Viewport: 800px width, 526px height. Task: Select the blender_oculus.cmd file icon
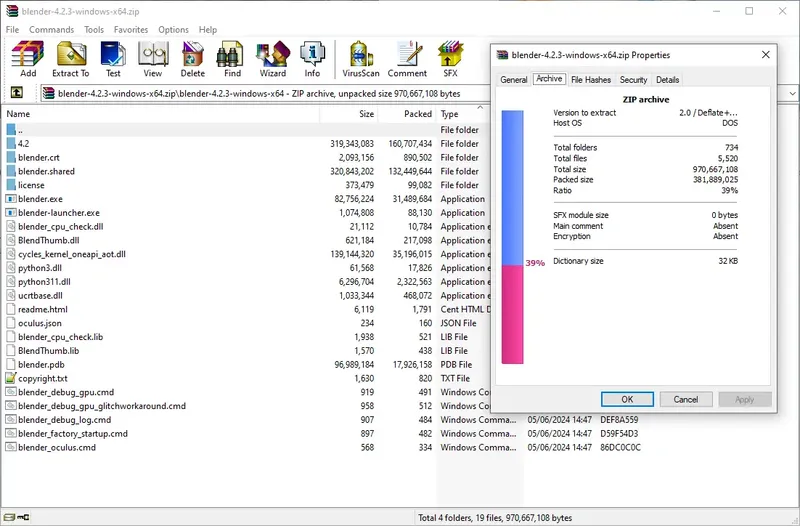click(x=11, y=447)
